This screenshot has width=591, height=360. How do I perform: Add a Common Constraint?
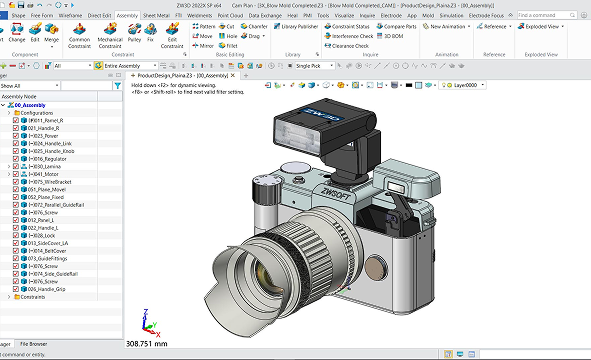point(80,35)
